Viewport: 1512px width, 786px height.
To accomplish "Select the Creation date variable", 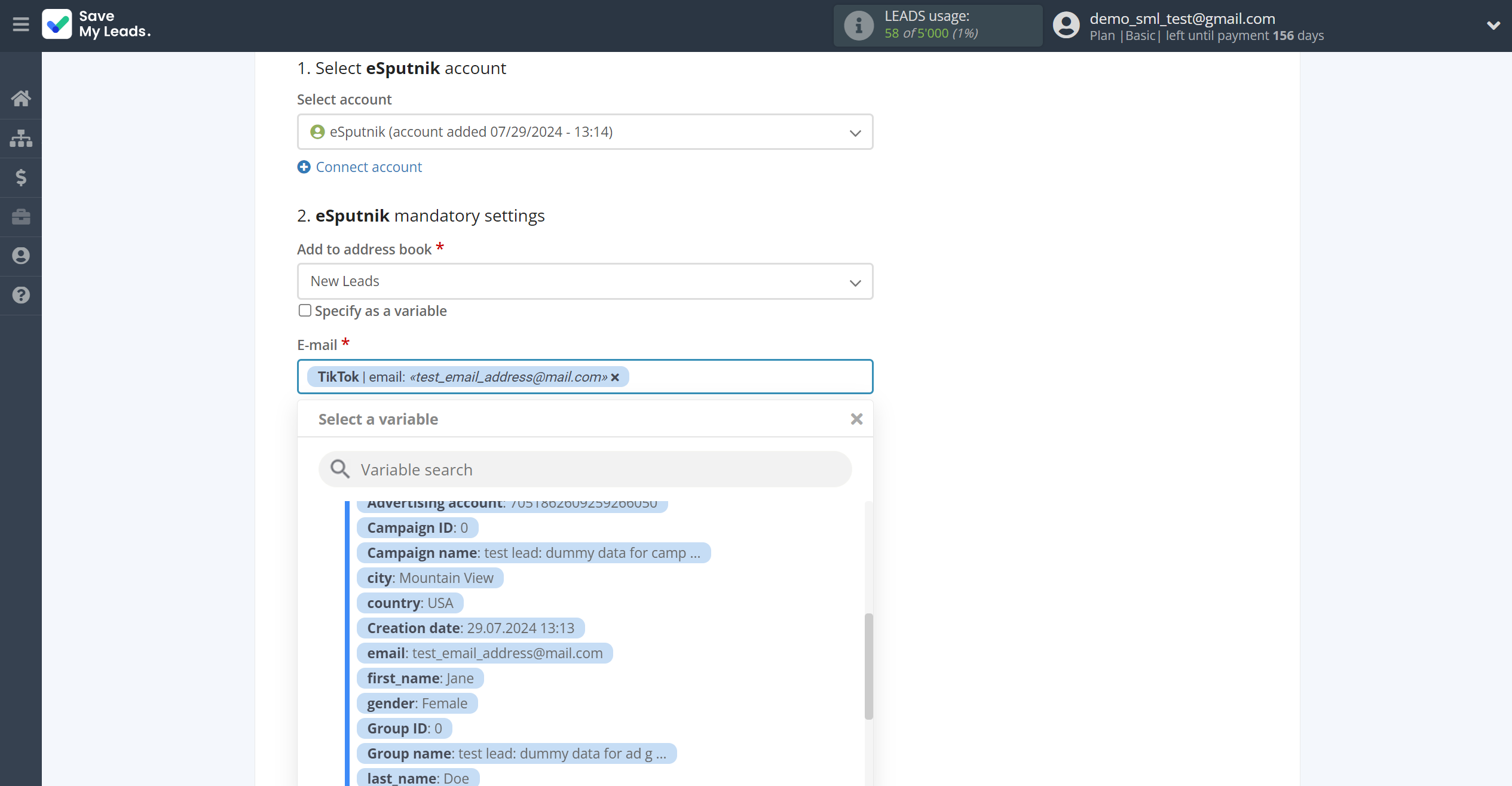I will click(470, 628).
